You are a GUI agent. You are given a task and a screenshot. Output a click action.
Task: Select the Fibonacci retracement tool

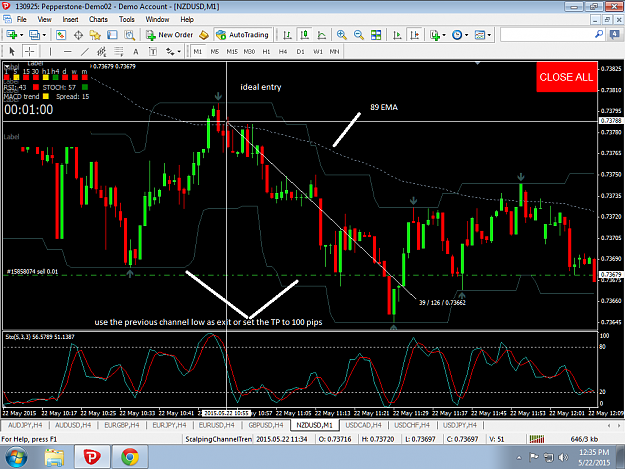pyautogui.click(x=119, y=51)
